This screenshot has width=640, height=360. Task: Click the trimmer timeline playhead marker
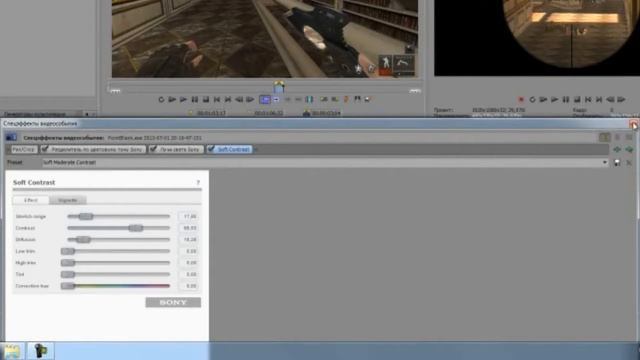(279, 87)
